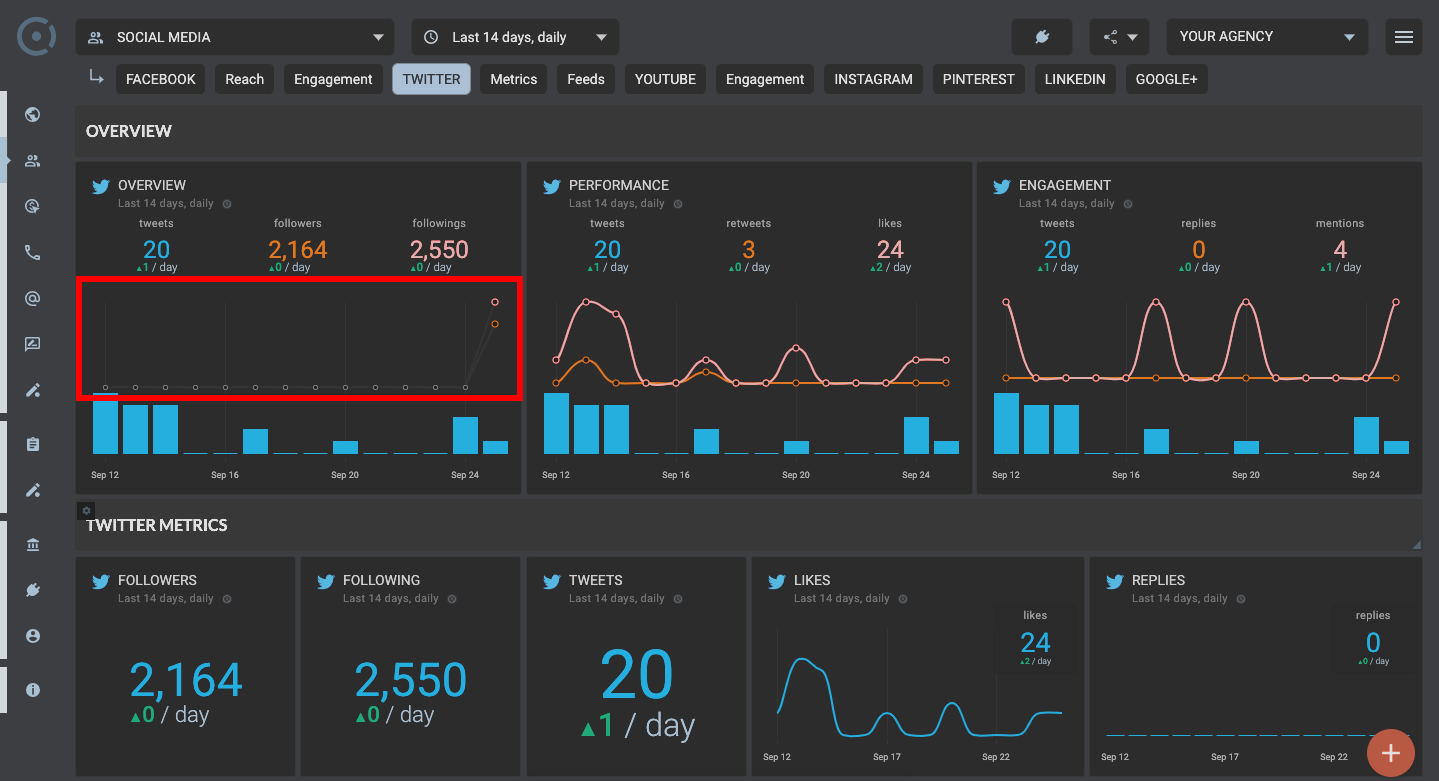Click the large 2,550 in FOLLOWING widget
This screenshot has height=781, width=1439.
[411, 681]
